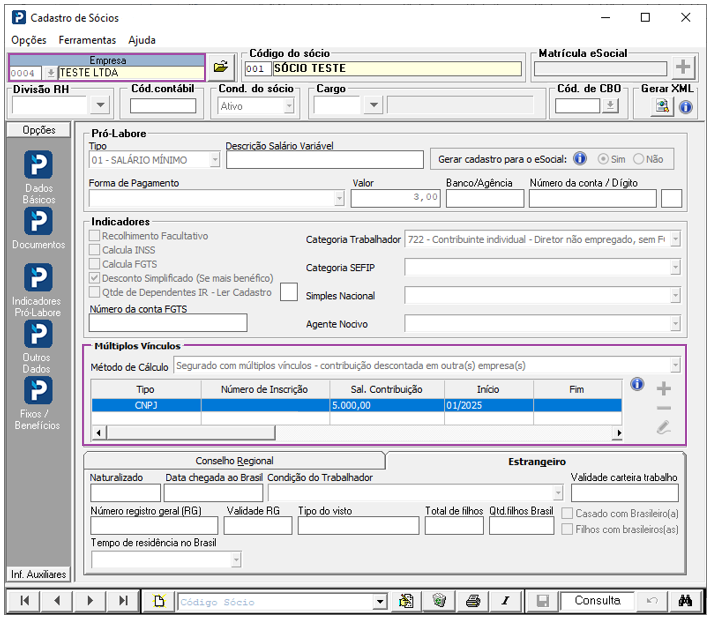Expand the Categoria SEFIP dropdown

675,267
